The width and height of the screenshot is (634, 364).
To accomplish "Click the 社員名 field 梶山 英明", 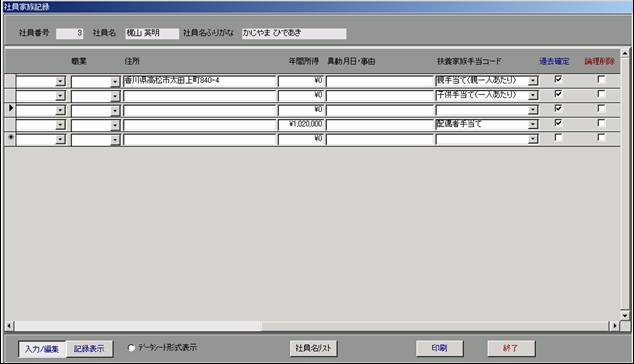I will click(x=152, y=33).
